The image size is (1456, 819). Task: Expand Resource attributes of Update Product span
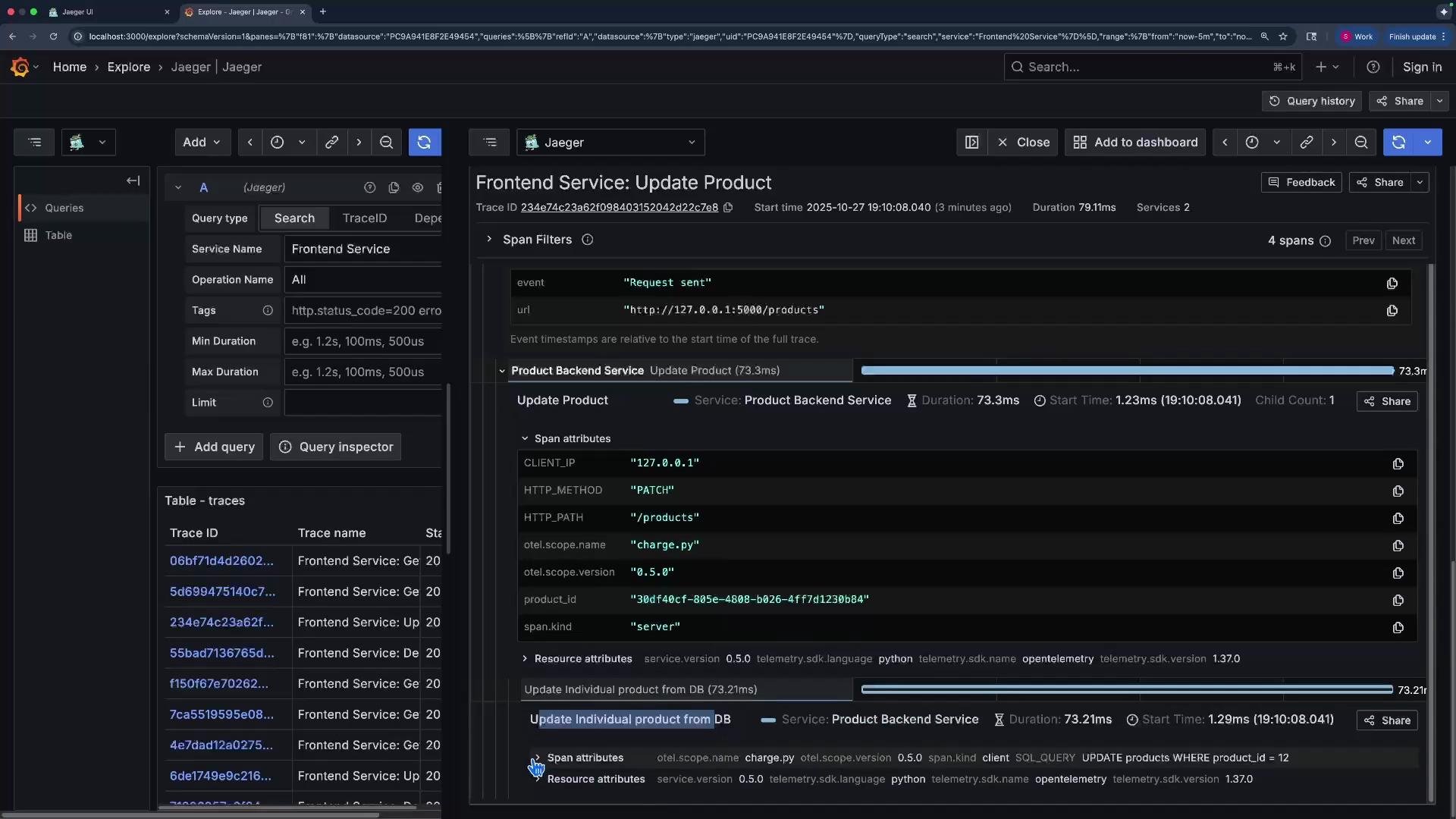click(525, 658)
